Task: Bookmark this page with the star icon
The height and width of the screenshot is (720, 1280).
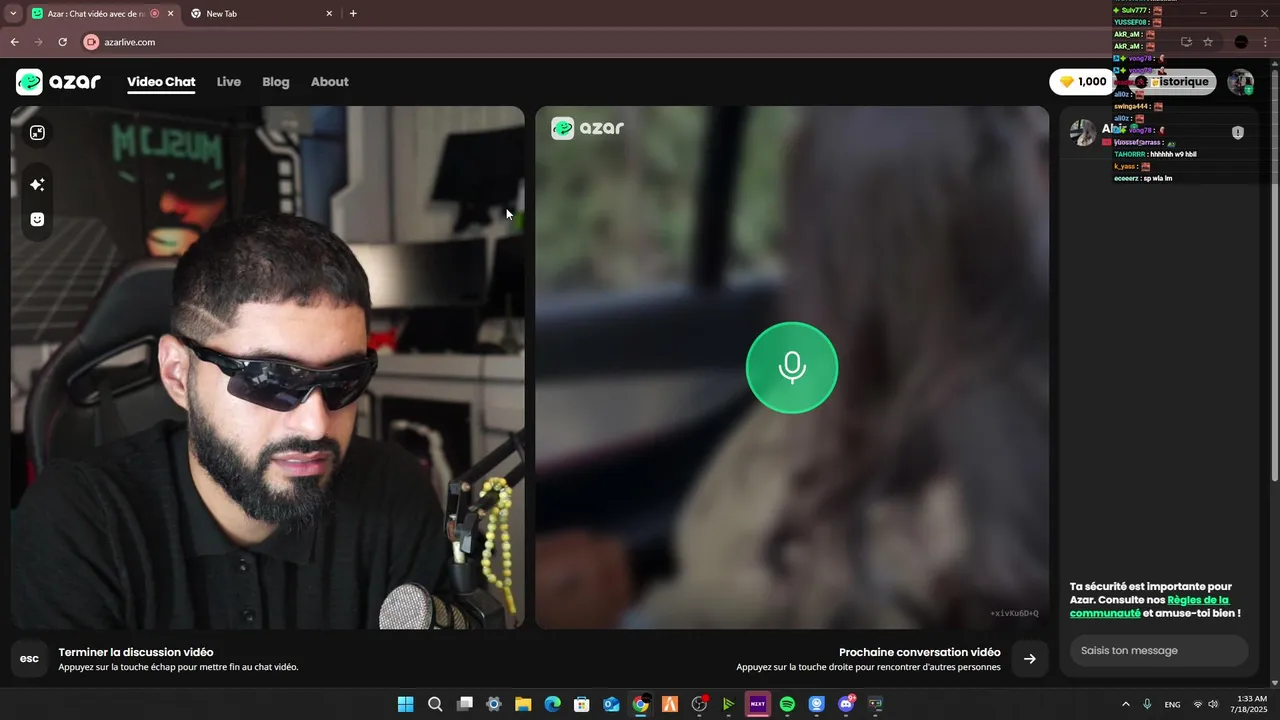Action: pyautogui.click(x=1208, y=42)
